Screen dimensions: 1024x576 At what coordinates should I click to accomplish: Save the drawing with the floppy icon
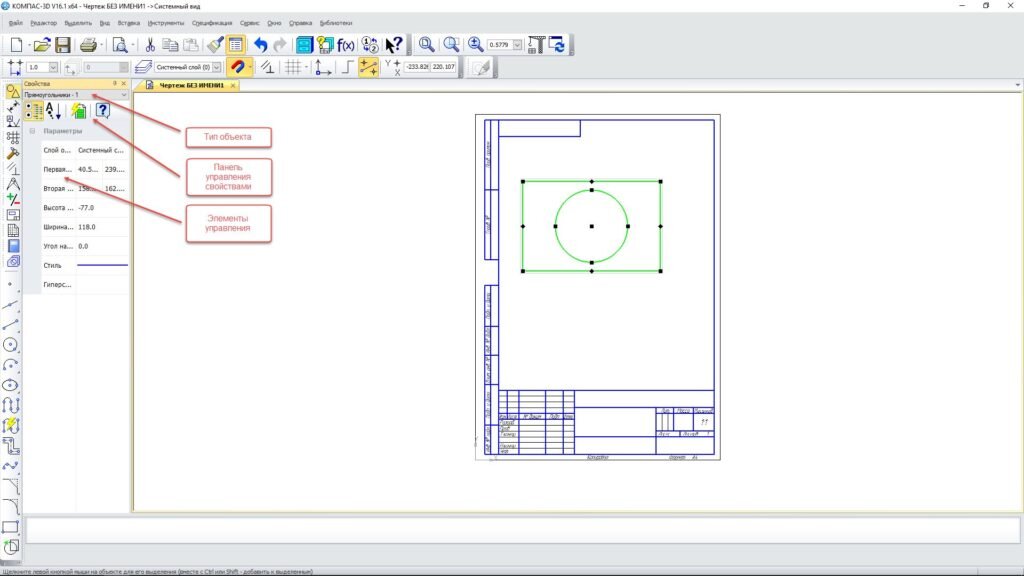coord(63,44)
